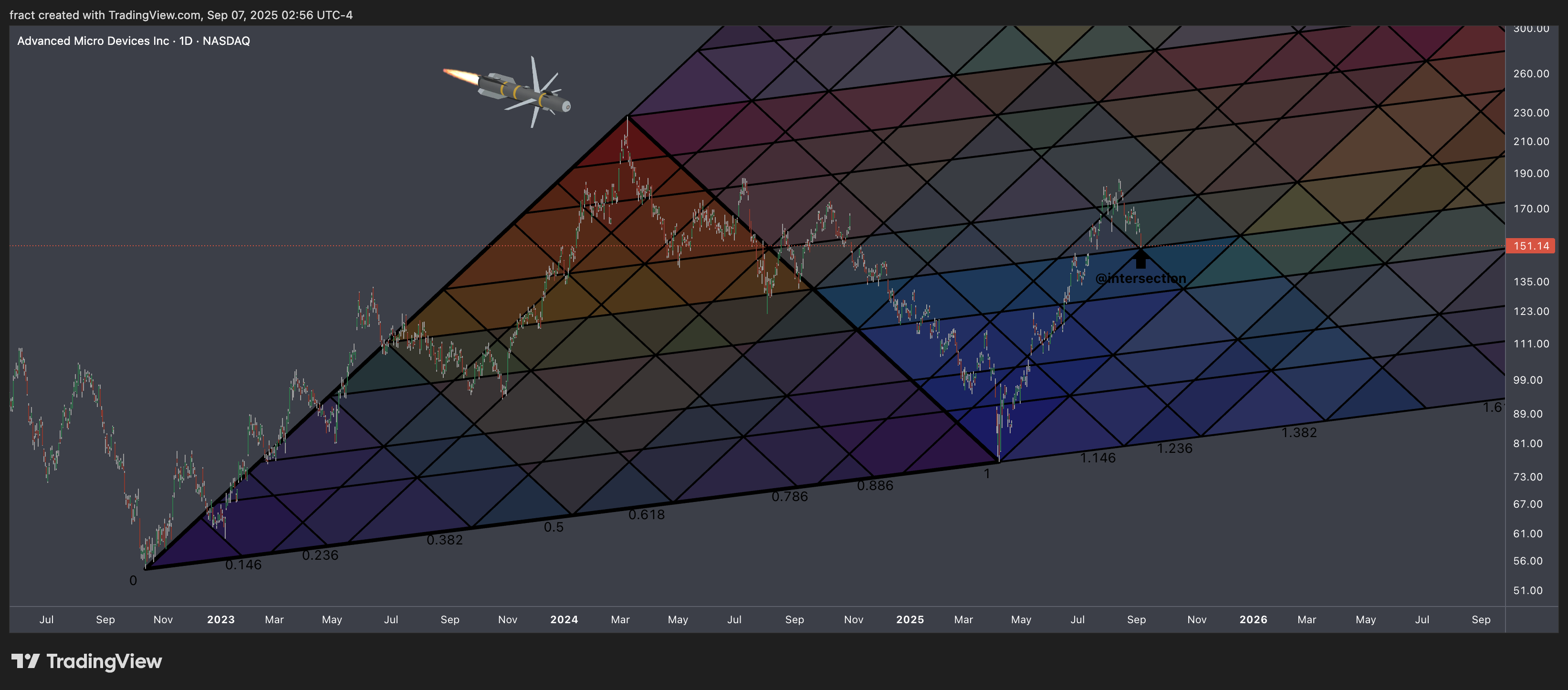Click the 67.00 price axis label
Image resolution: width=1568 pixels, height=690 pixels.
click(x=1528, y=504)
